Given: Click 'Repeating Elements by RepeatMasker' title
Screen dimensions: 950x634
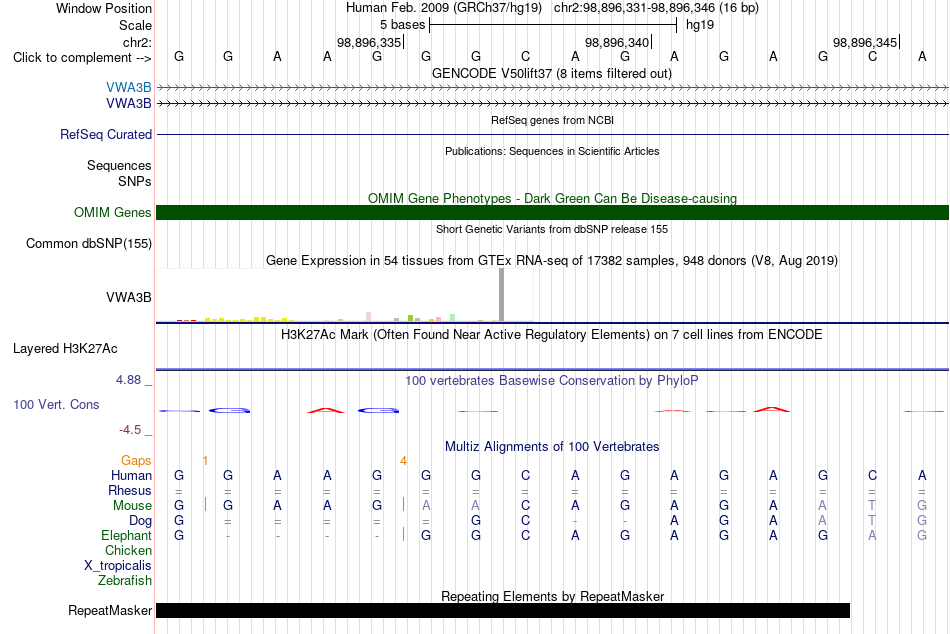Looking at the screenshot, I should point(552,596).
